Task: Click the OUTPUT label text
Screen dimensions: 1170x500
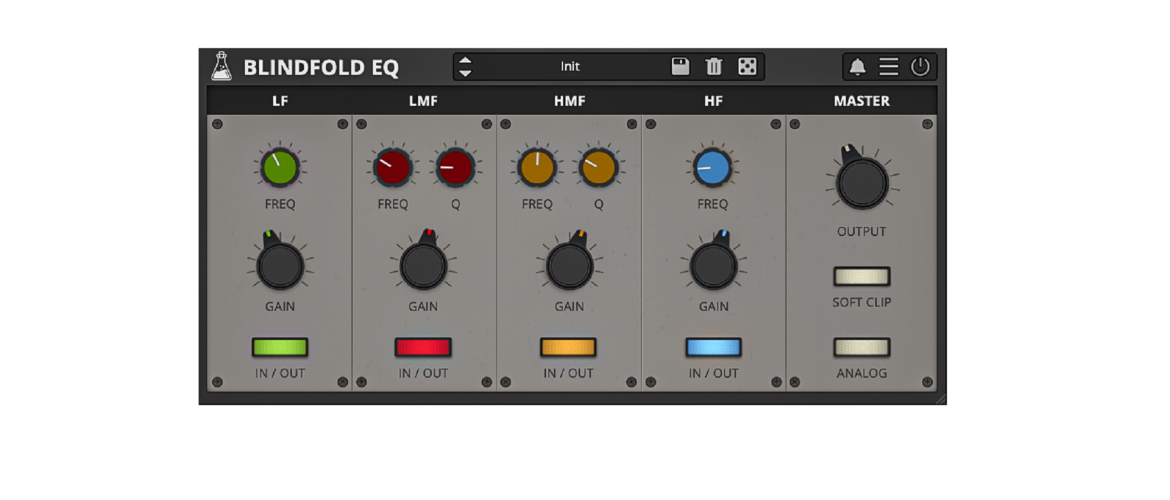Action: [862, 231]
